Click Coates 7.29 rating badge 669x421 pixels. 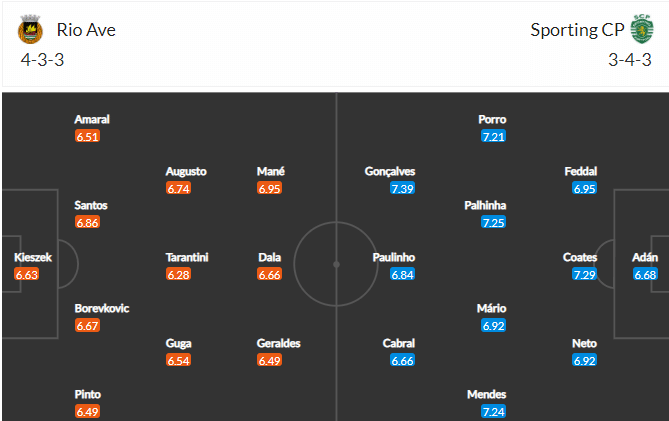click(x=584, y=274)
